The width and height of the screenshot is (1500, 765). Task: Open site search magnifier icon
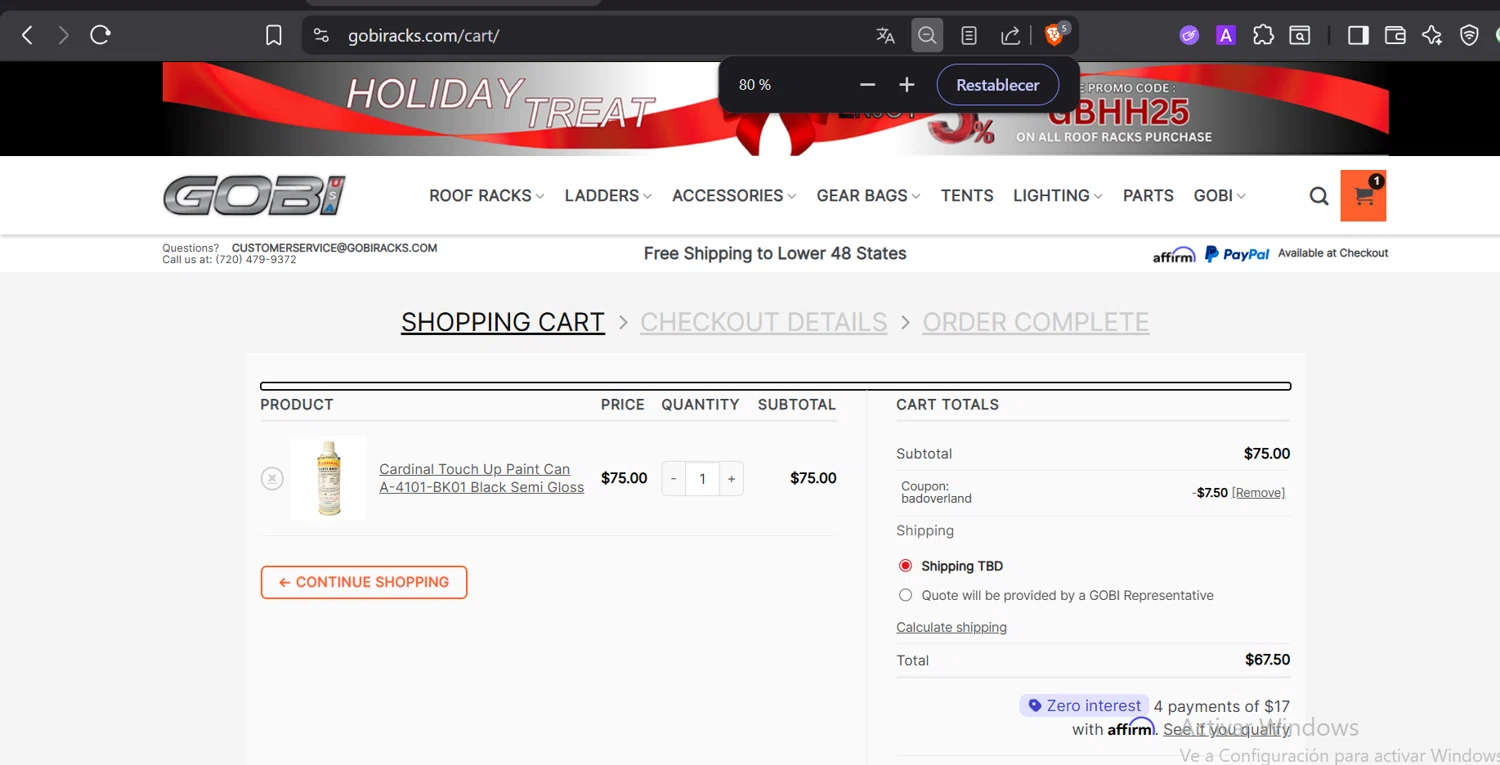pos(1319,196)
